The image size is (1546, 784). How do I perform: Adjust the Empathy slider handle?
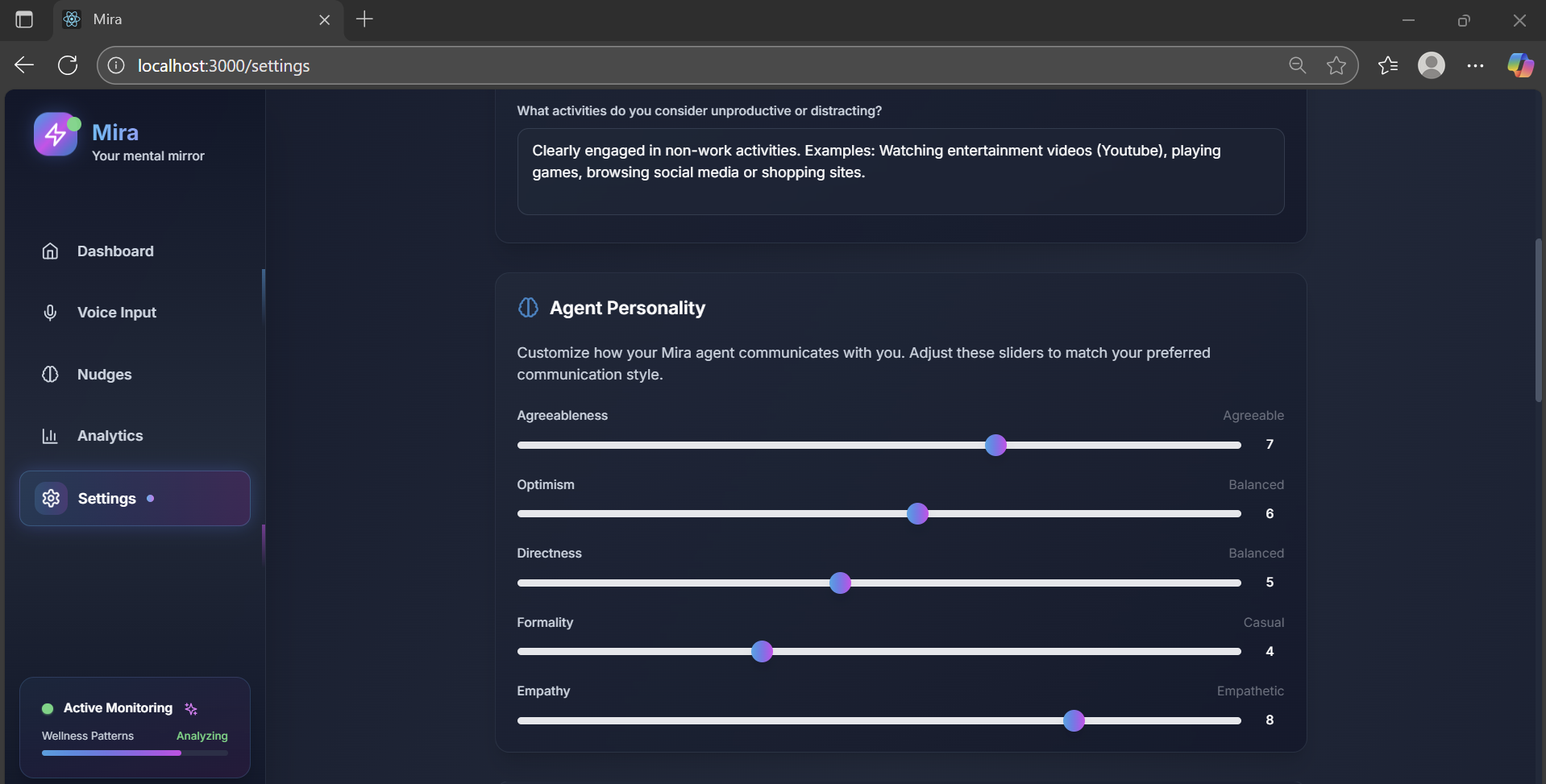pyautogui.click(x=1073, y=720)
